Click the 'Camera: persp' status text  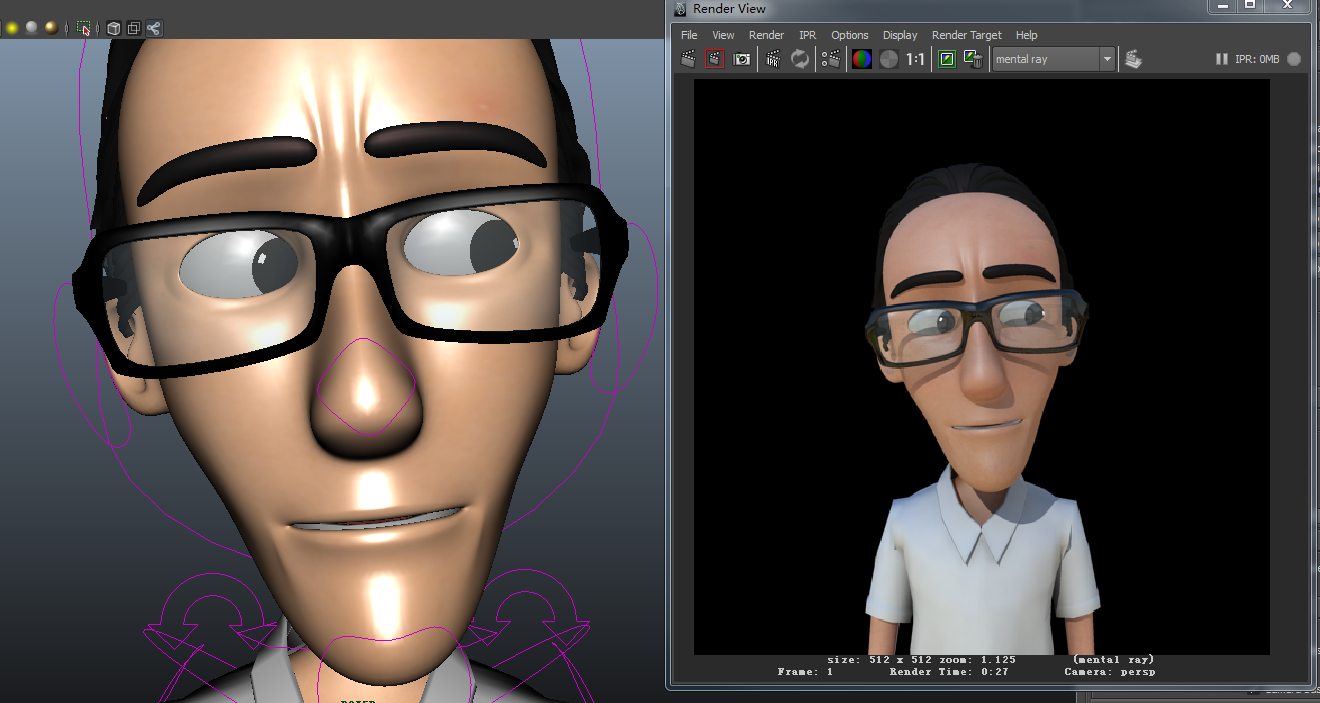coord(1109,672)
